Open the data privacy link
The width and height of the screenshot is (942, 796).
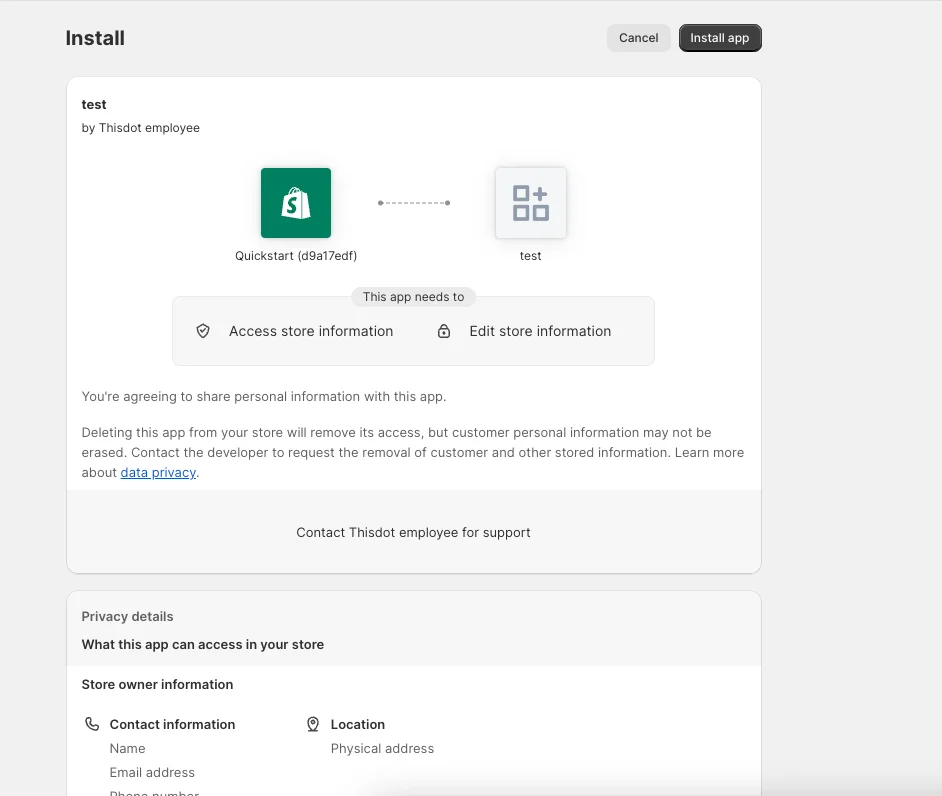[x=158, y=472]
